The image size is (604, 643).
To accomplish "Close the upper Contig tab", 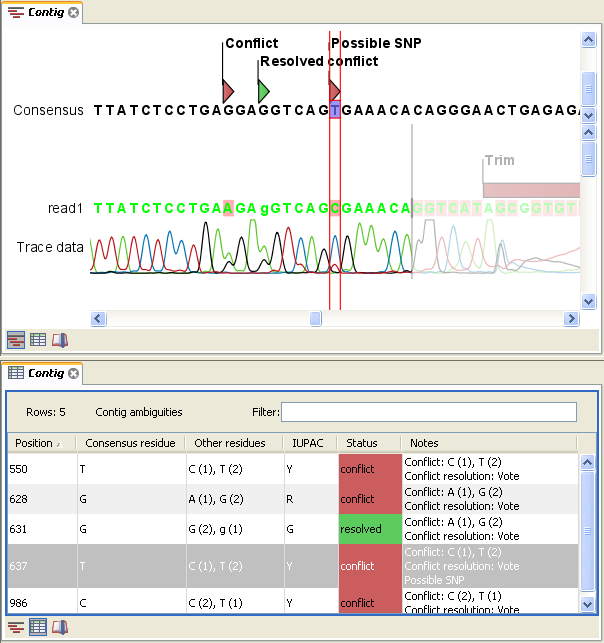I will pyautogui.click(x=74, y=12).
